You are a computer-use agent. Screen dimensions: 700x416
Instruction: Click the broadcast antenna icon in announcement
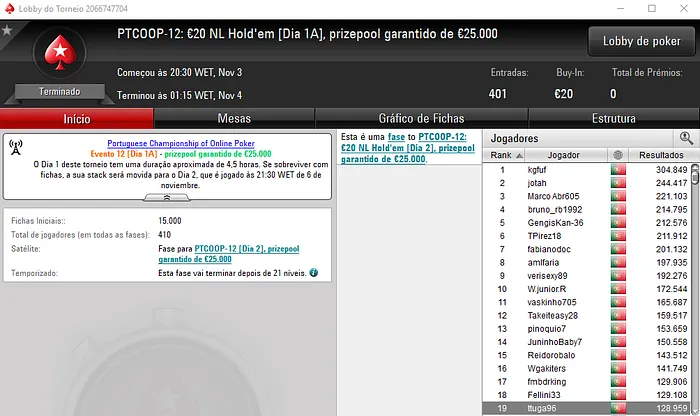tap(16, 148)
